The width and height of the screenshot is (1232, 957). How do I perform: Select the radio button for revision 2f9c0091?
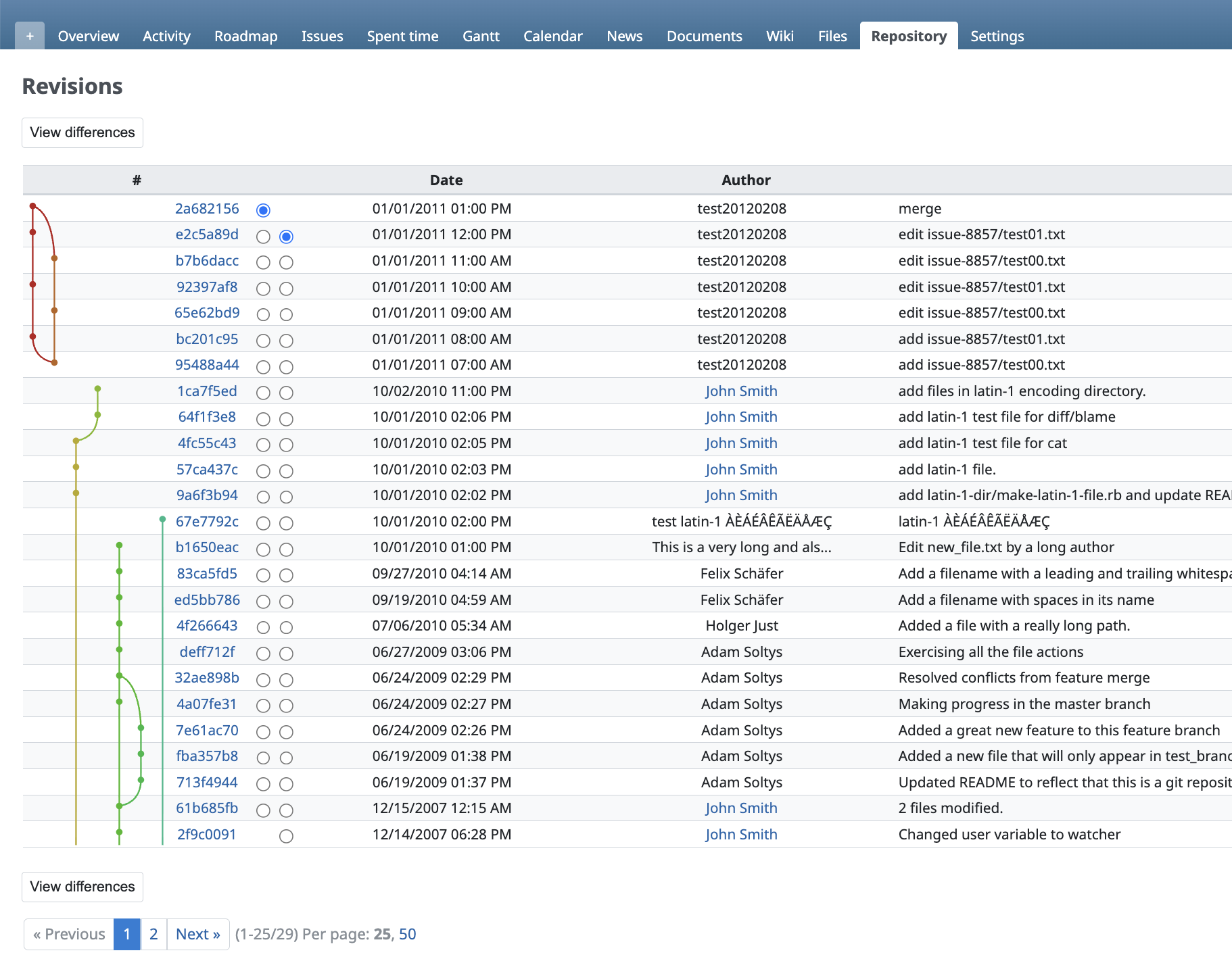point(286,836)
